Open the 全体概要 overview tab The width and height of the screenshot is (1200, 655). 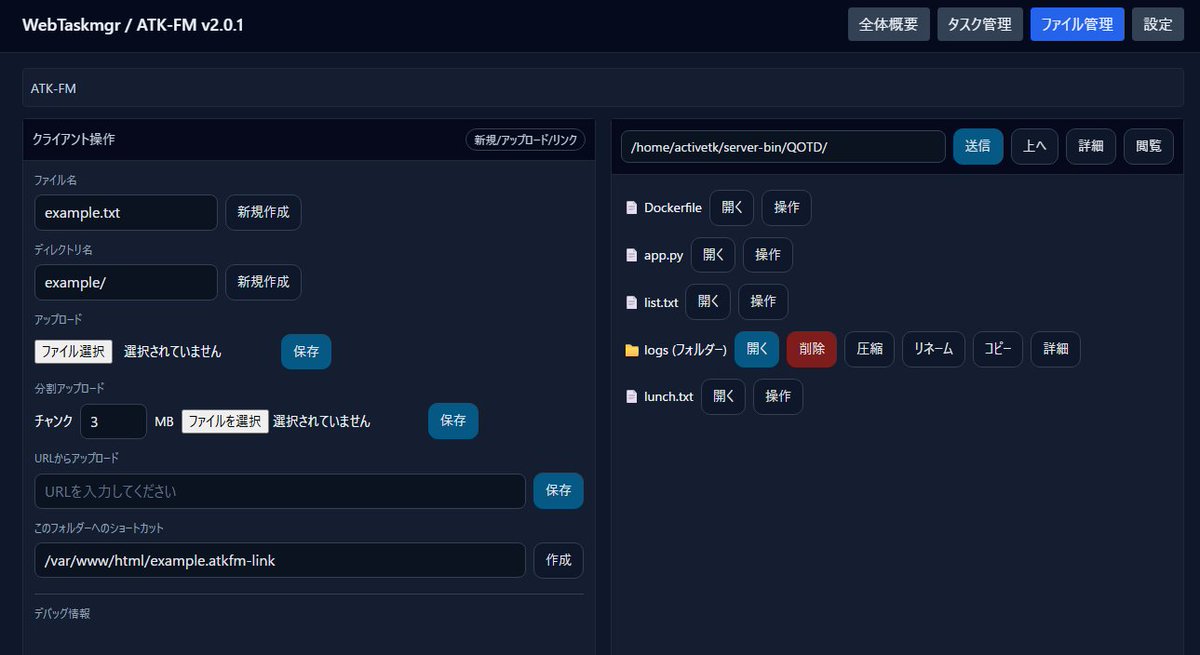point(889,24)
